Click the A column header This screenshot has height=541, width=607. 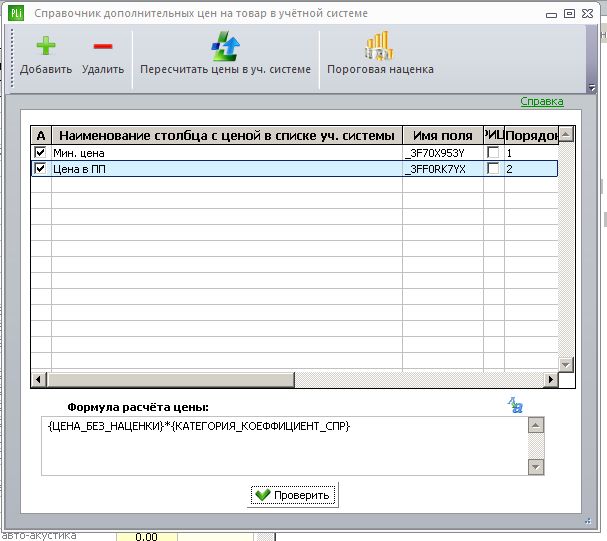[x=41, y=135]
